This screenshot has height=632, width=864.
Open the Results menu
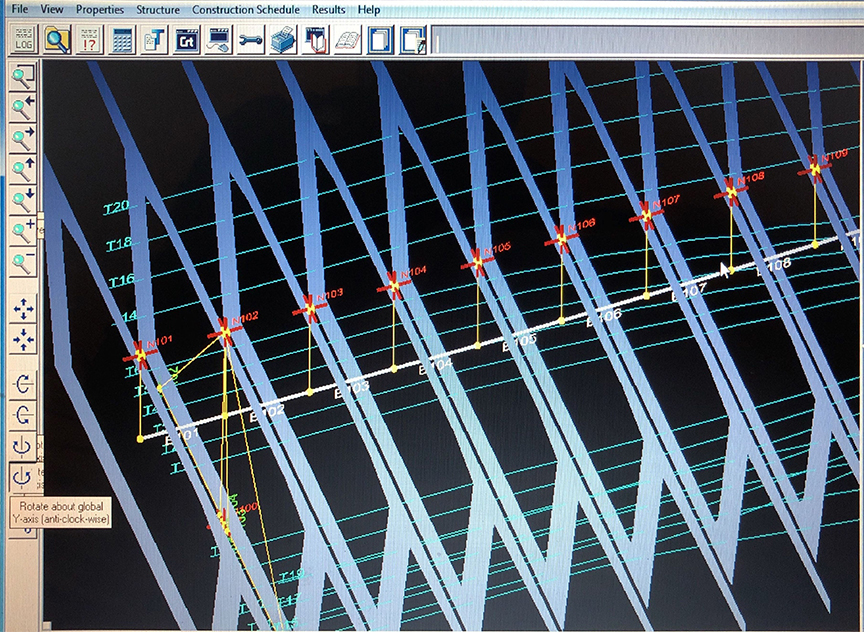(x=328, y=9)
